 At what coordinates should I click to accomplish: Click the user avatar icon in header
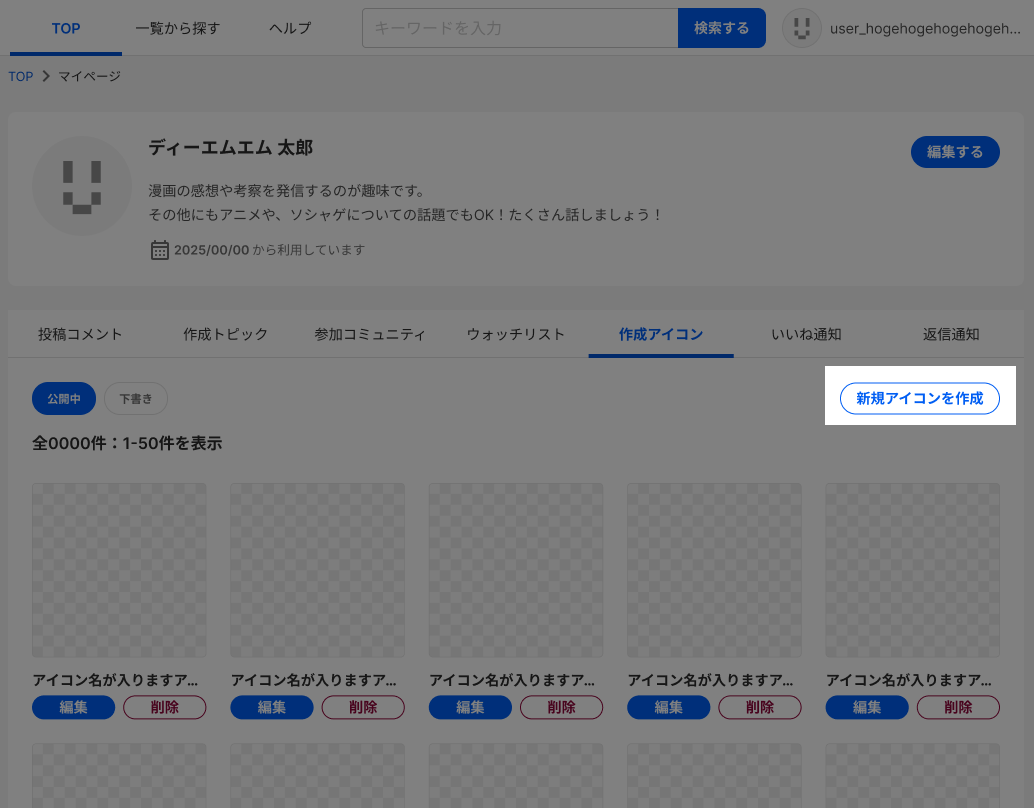tap(801, 28)
